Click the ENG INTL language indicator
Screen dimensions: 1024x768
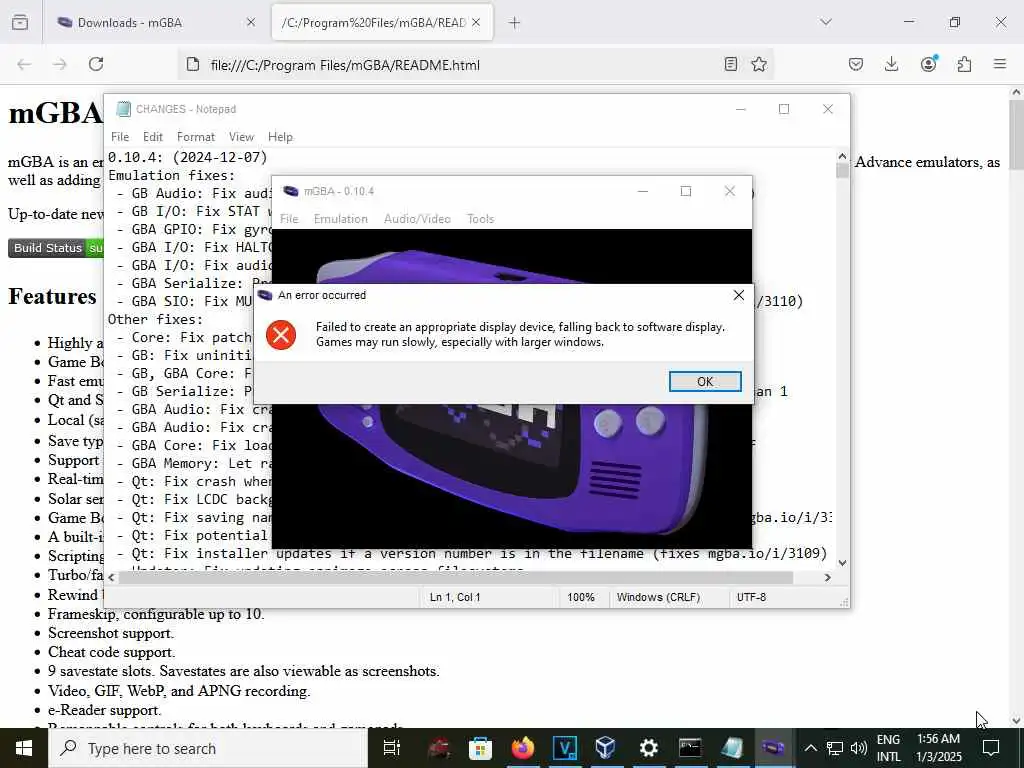(x=888, y=748)
